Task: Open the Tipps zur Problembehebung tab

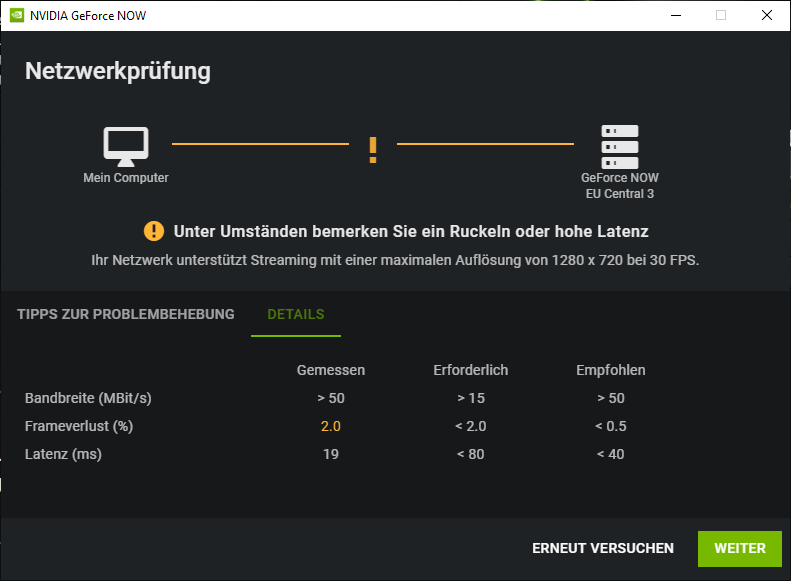Action: [x=126, y=314]
